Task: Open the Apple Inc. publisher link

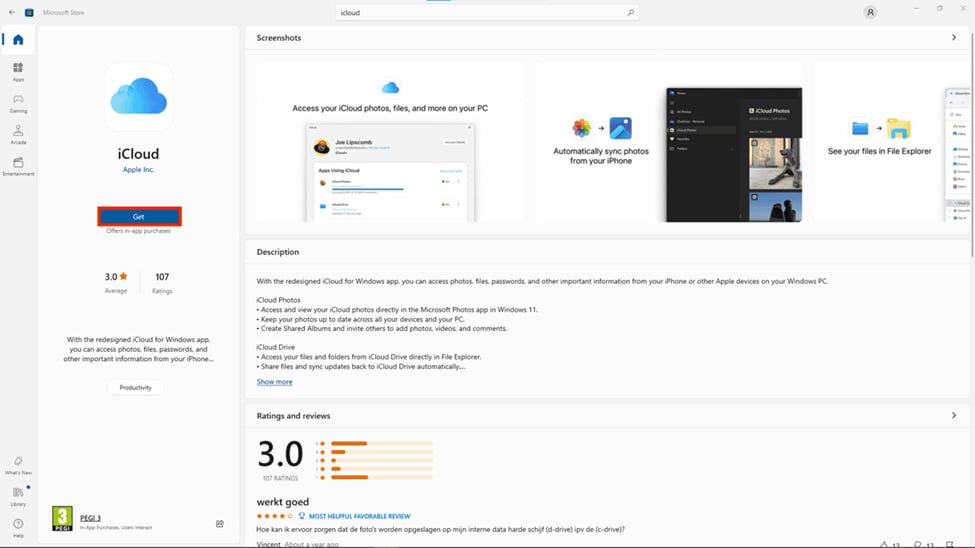Action: tap(138, 170)
